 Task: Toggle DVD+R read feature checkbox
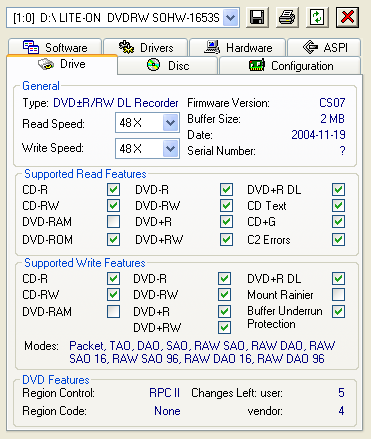click(x=226, y=222)
